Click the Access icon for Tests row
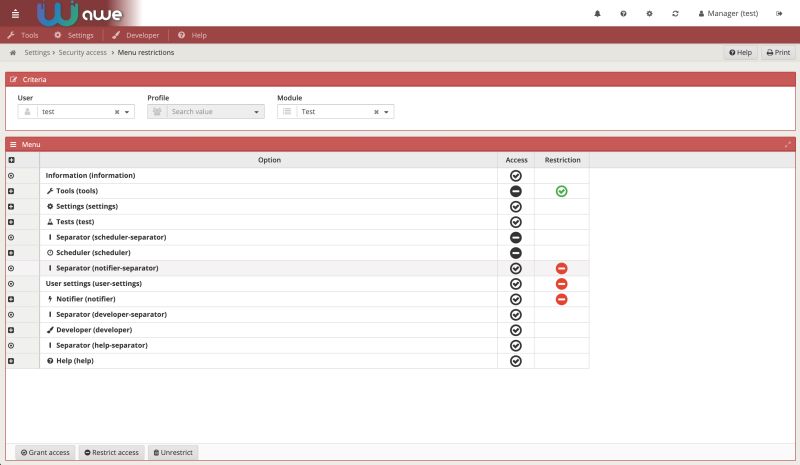Screen dimensions: 800x465 pyautogui.click(x=516, y=222)
